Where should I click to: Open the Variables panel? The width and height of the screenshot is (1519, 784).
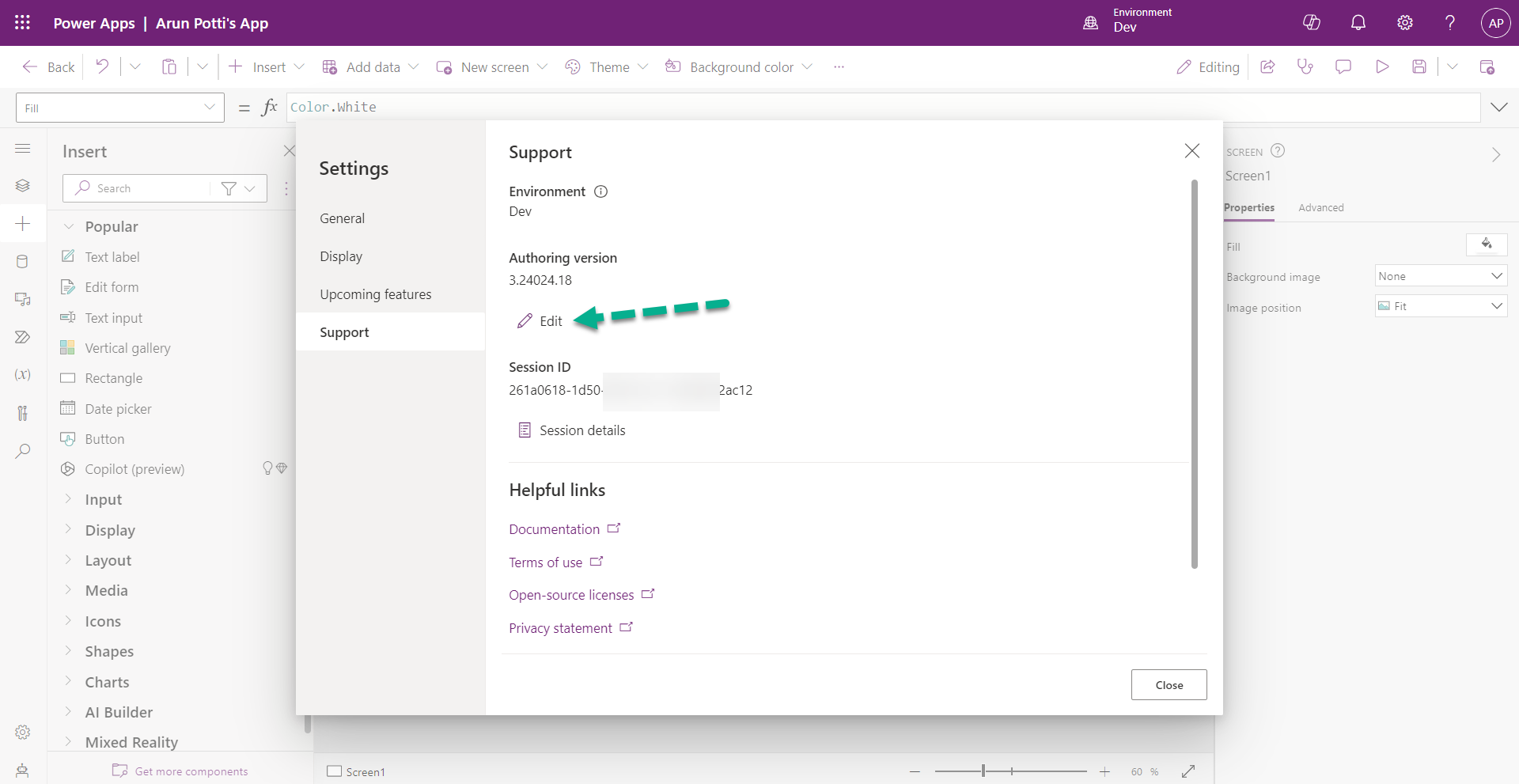click(x=23, y=374)
